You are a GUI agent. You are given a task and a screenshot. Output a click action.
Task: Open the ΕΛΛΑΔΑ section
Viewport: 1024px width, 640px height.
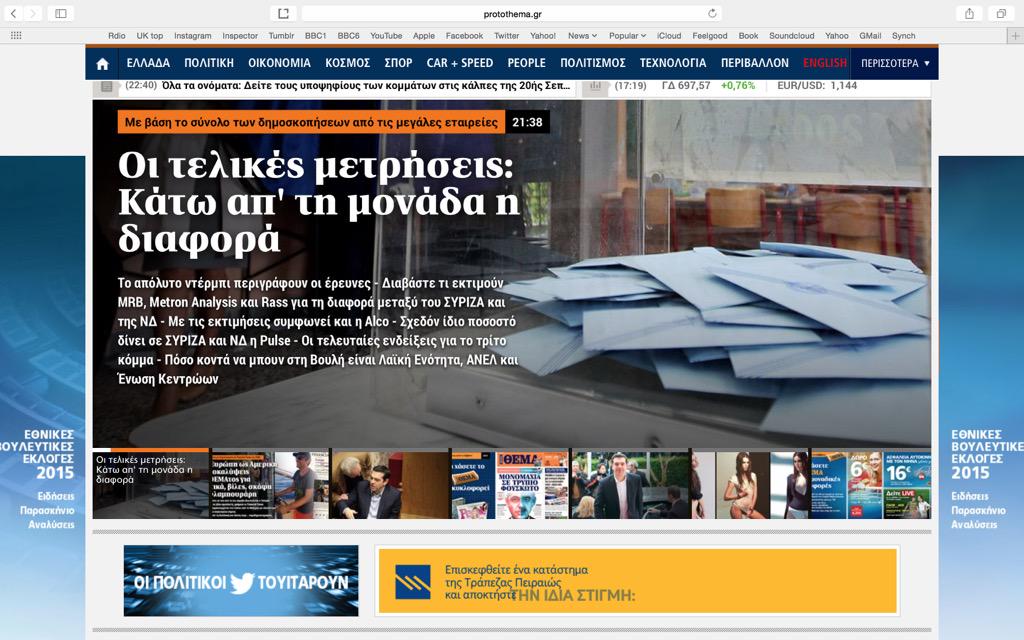coord(148,63)
